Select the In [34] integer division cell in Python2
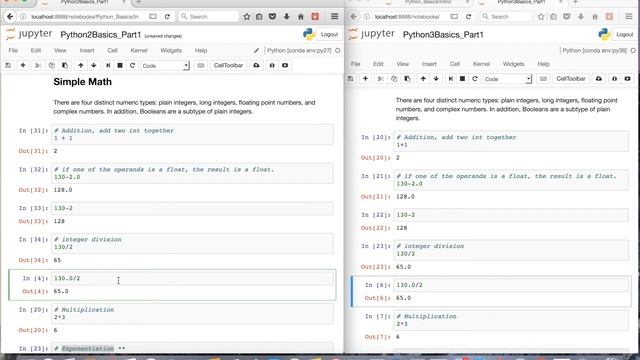 [192, 243]
